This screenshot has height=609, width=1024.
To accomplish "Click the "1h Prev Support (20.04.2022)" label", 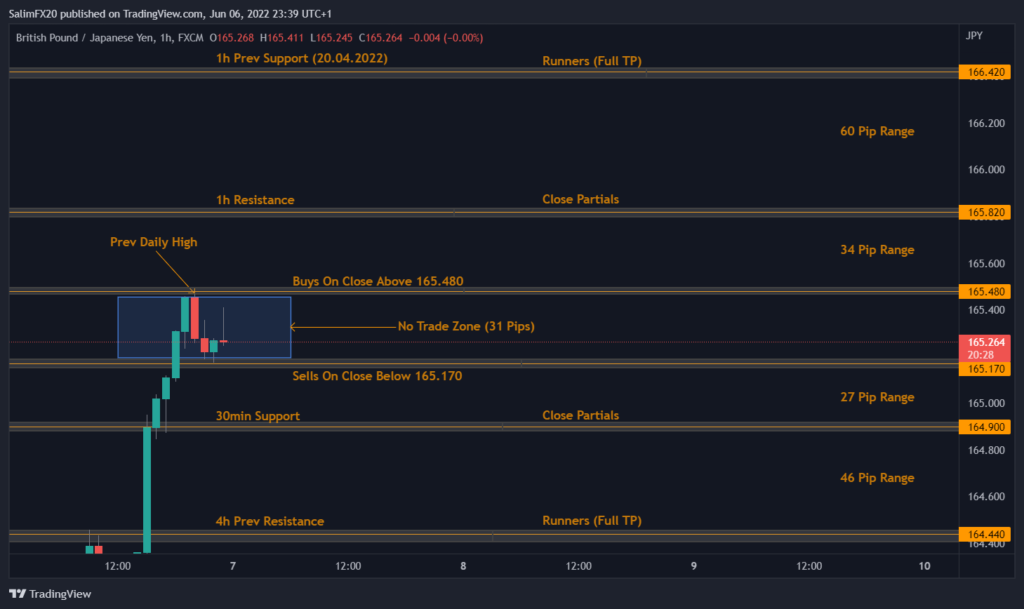I will click(301, 59).
